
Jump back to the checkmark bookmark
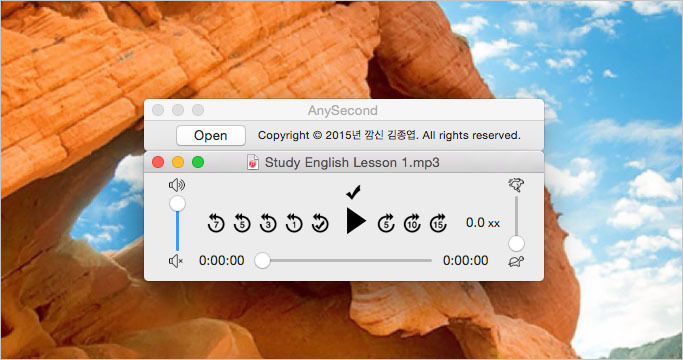pos(320,223)
